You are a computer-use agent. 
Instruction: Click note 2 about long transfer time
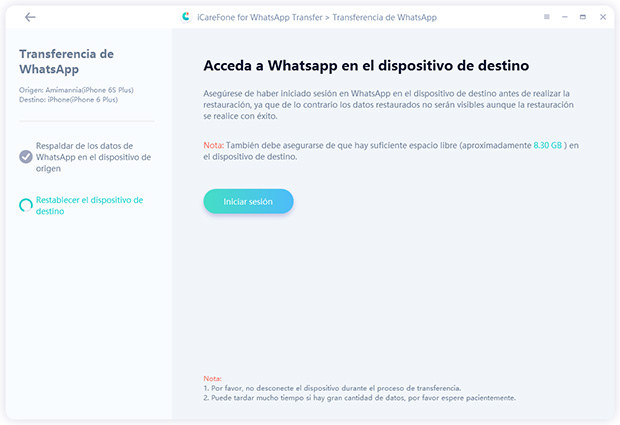point(359,398)
